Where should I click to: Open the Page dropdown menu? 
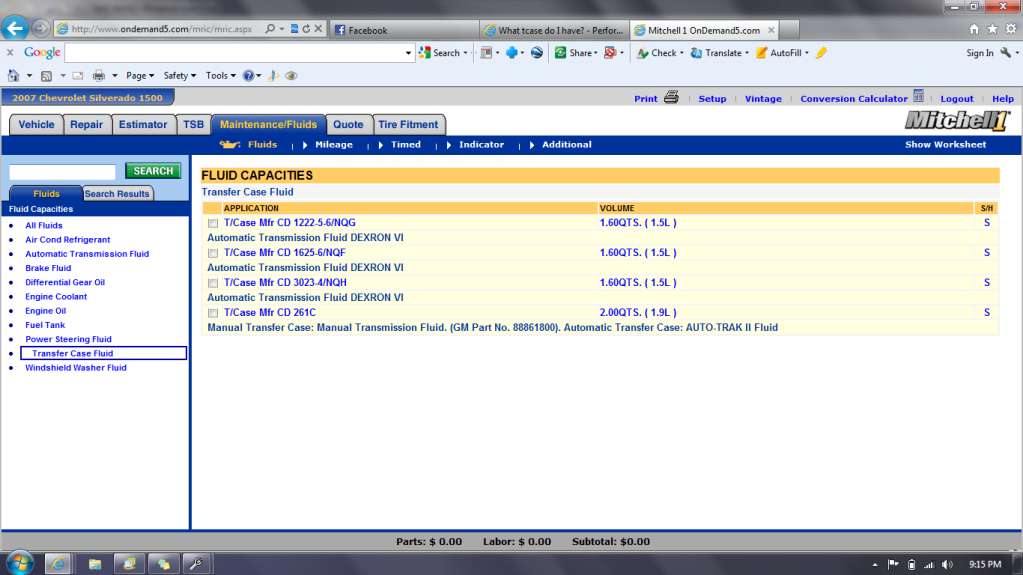pos(140,76)
